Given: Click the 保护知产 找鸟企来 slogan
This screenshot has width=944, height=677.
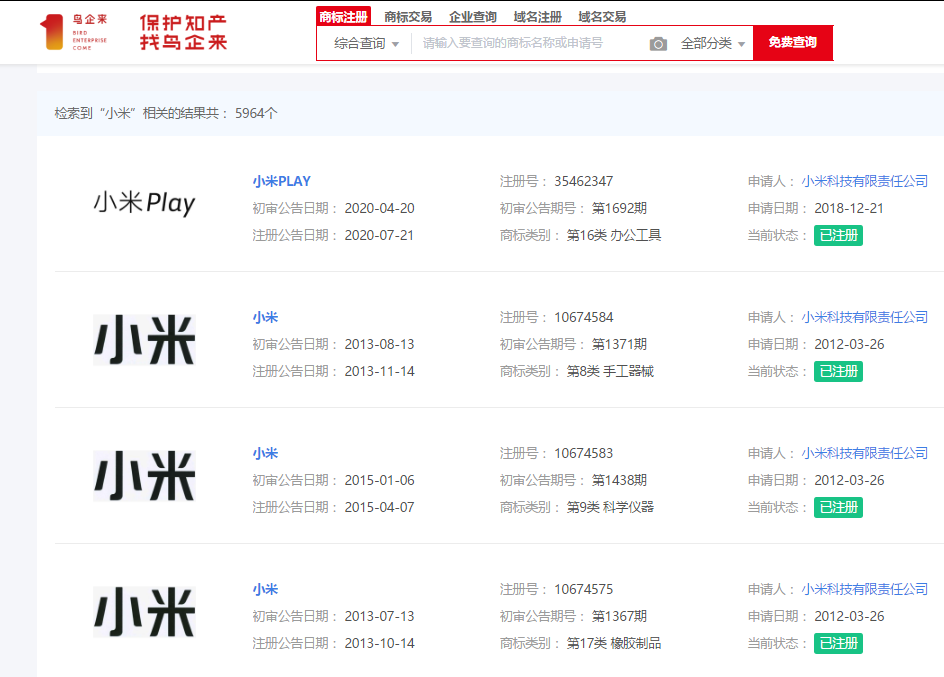Looking at the screenshot, I should [184, 32].
